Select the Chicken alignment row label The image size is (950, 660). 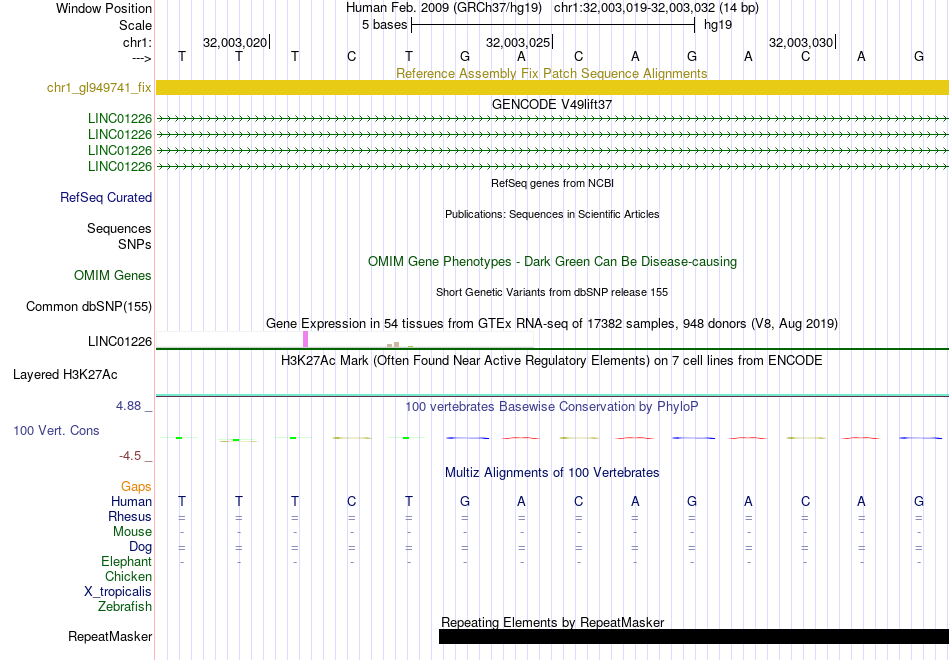[x=128, y=576]
